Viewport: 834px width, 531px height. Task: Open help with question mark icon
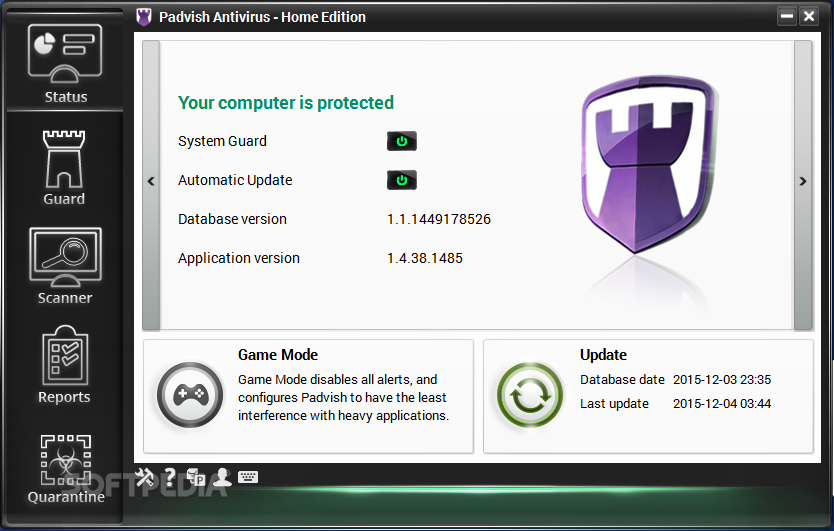point(170,477)
